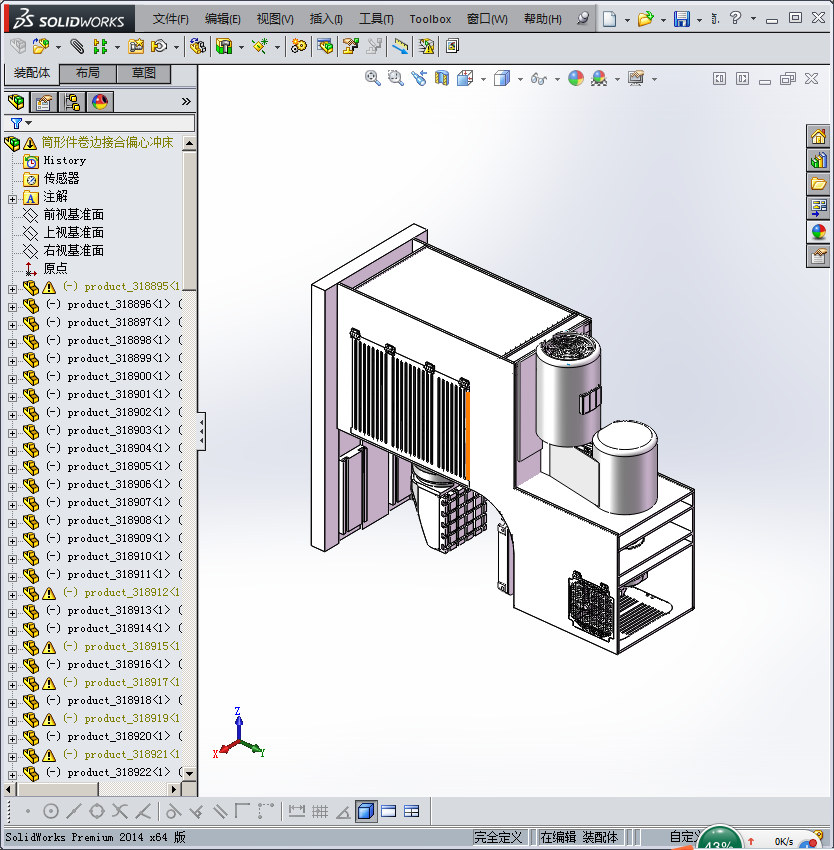Expand the product_318900 component node

(12, 379)
